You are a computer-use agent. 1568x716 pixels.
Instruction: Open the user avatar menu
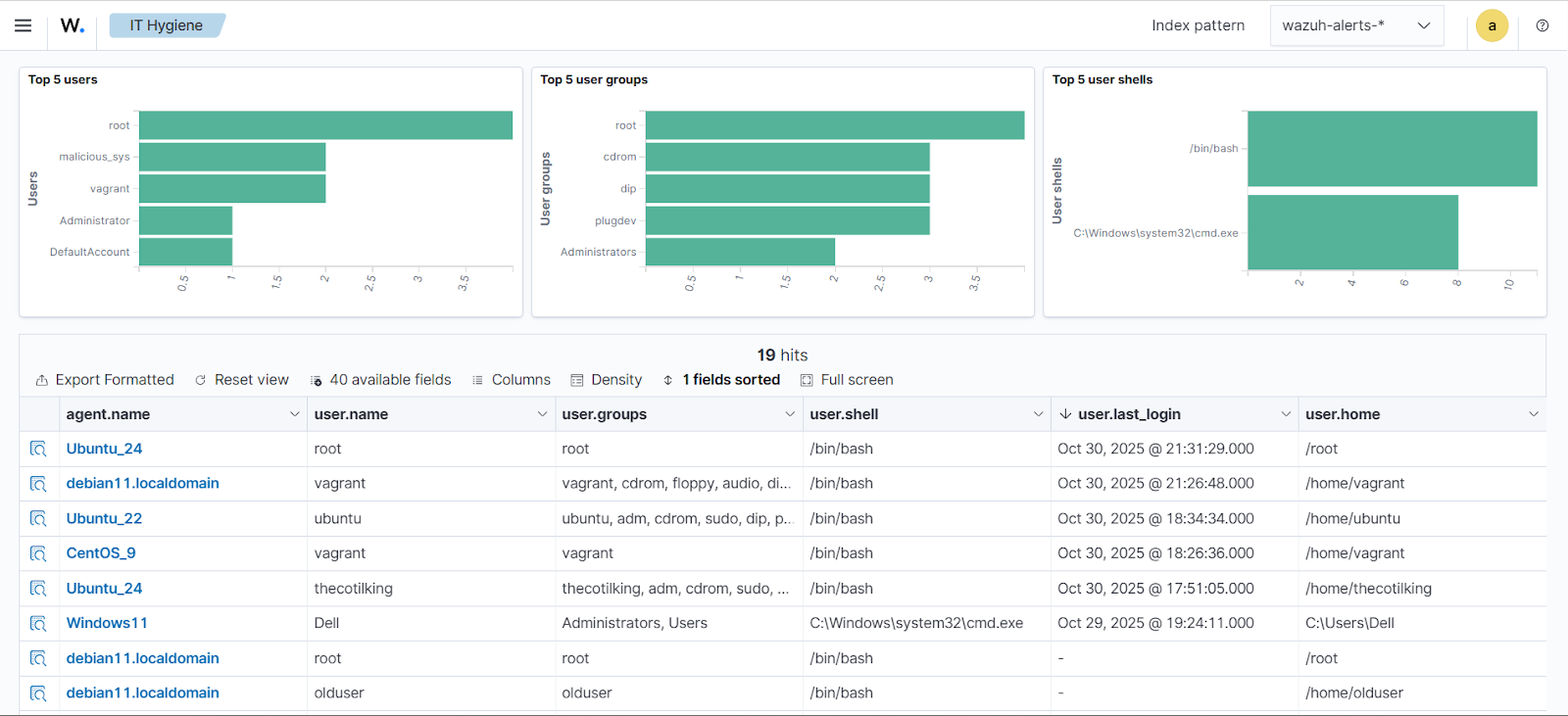1492,25
